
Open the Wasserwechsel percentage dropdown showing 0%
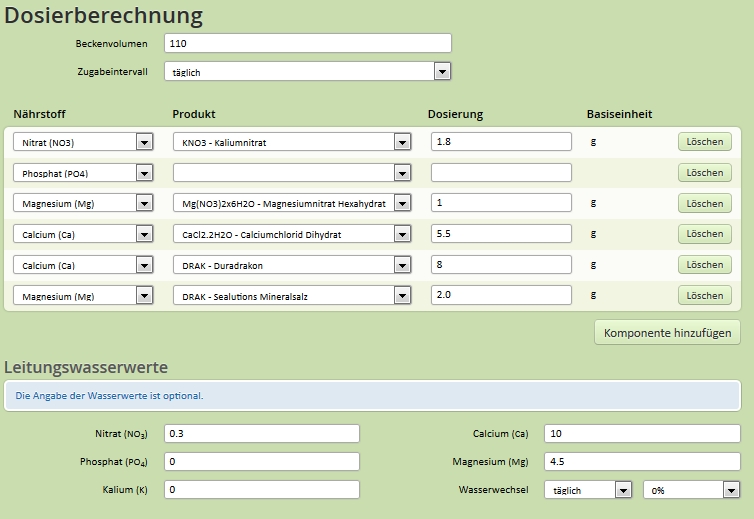pyautogui.click(x=691, y=490)
